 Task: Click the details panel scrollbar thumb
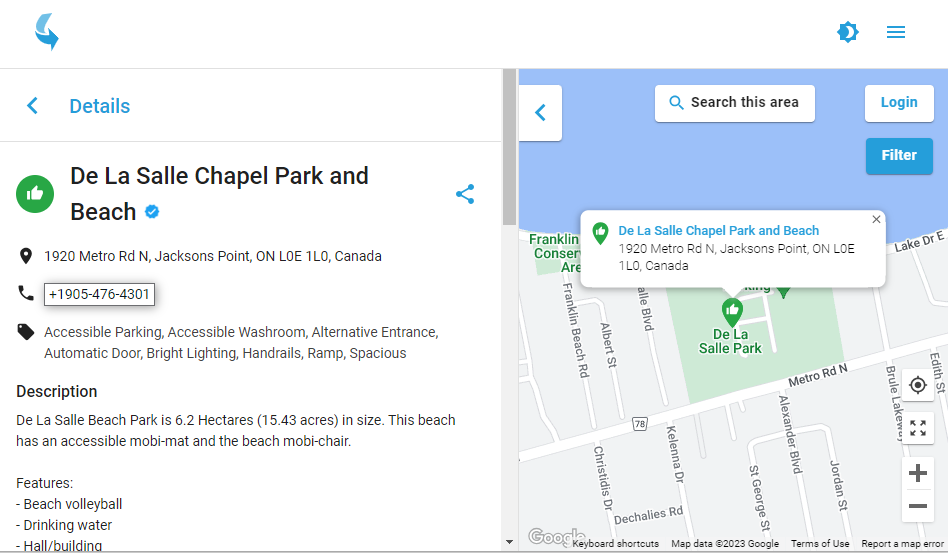[509, 147]
